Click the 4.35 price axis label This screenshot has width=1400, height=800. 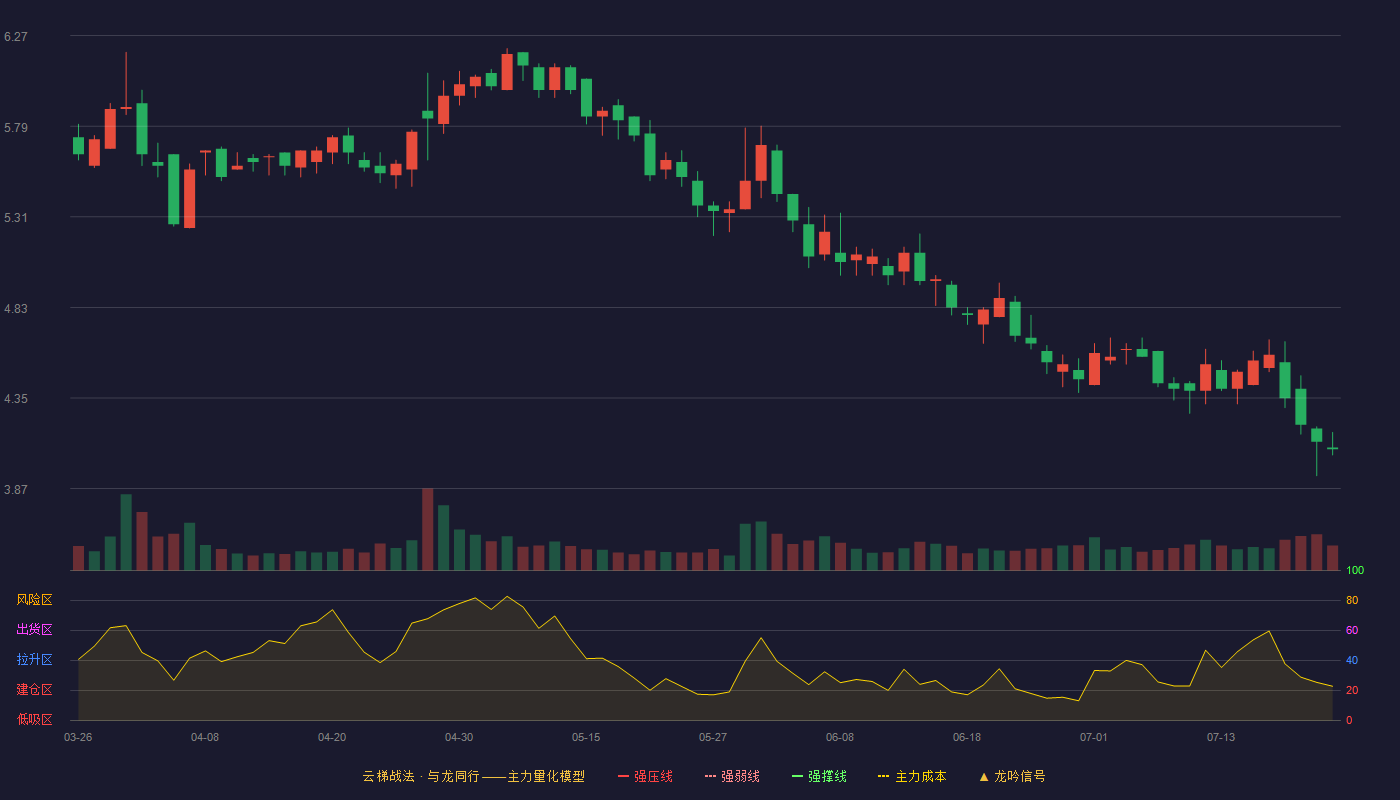click(16, 399)
